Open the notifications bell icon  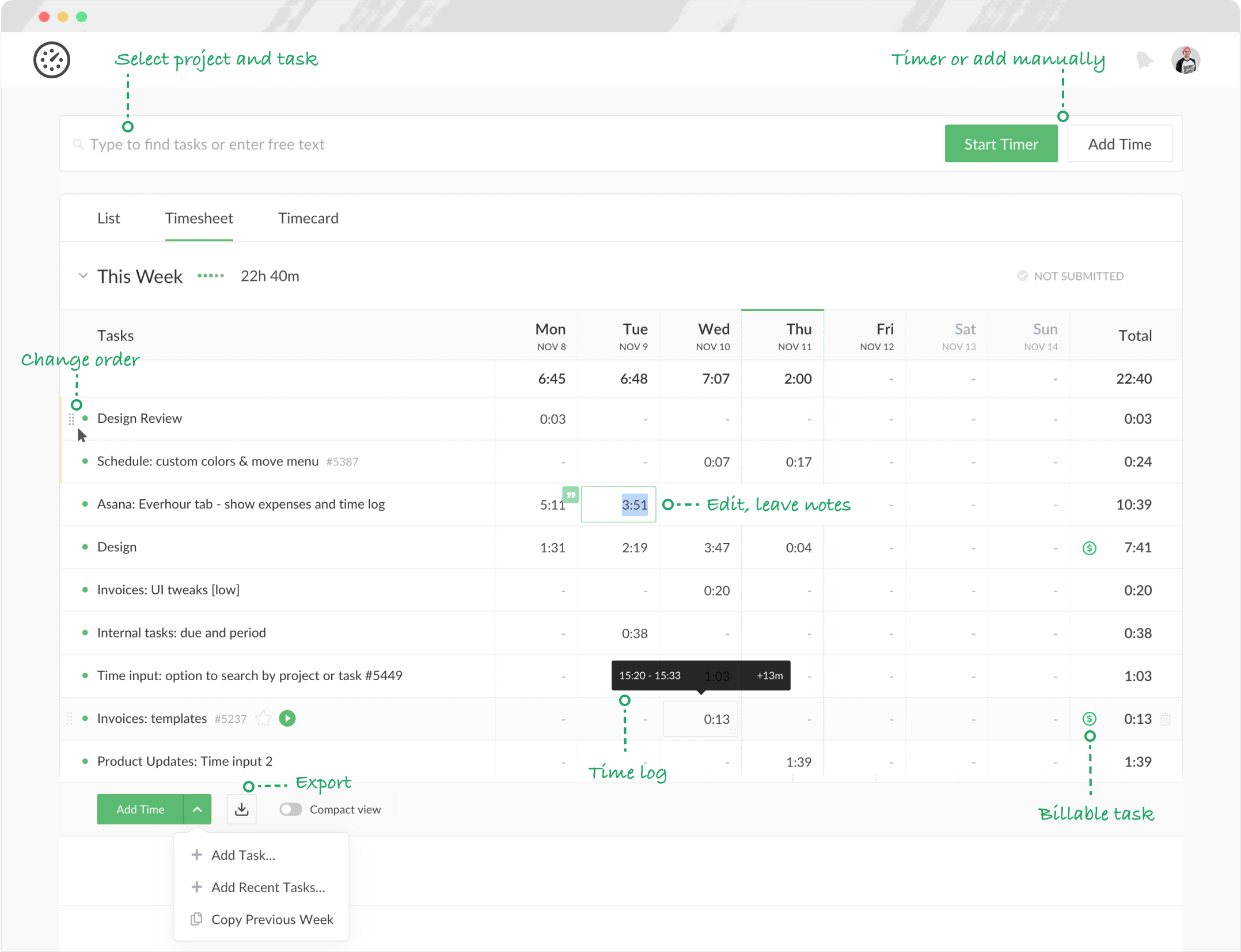[1145, 59]
